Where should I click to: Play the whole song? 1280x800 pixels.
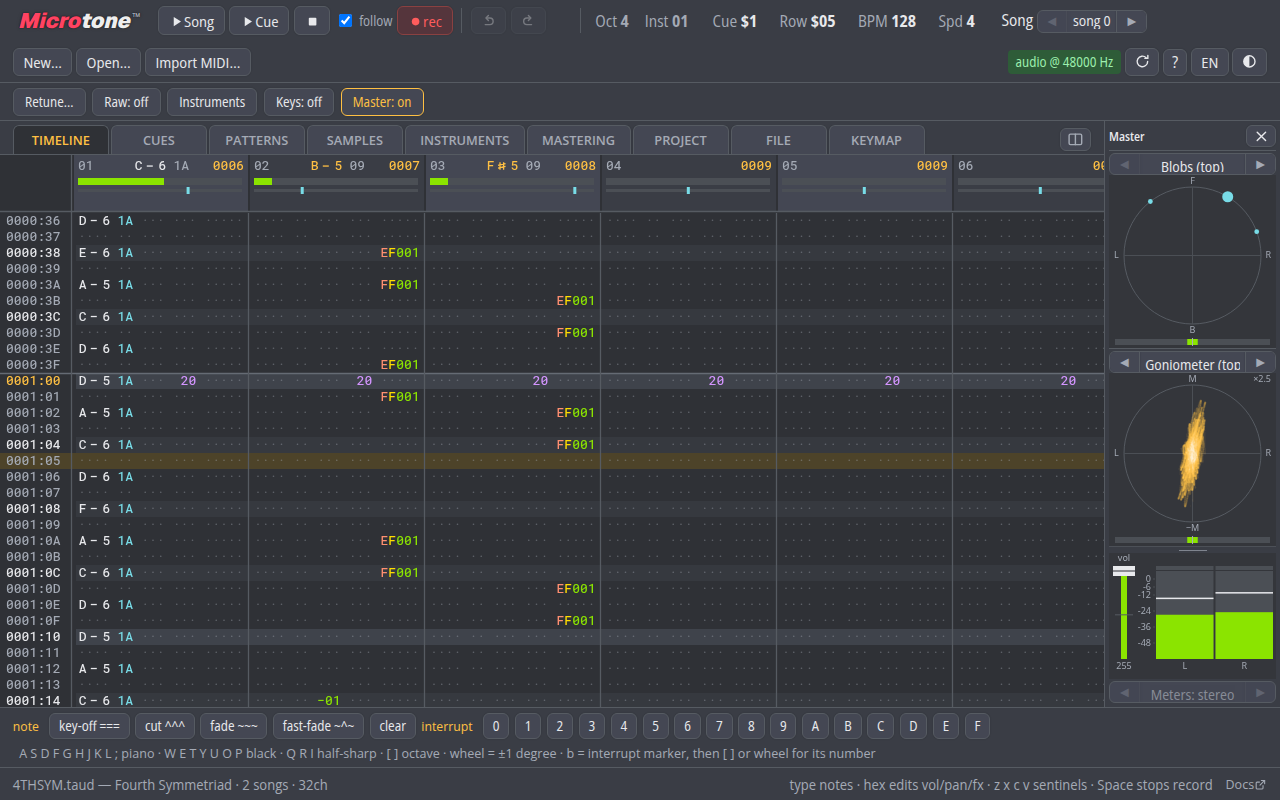[x=191, y=21]
